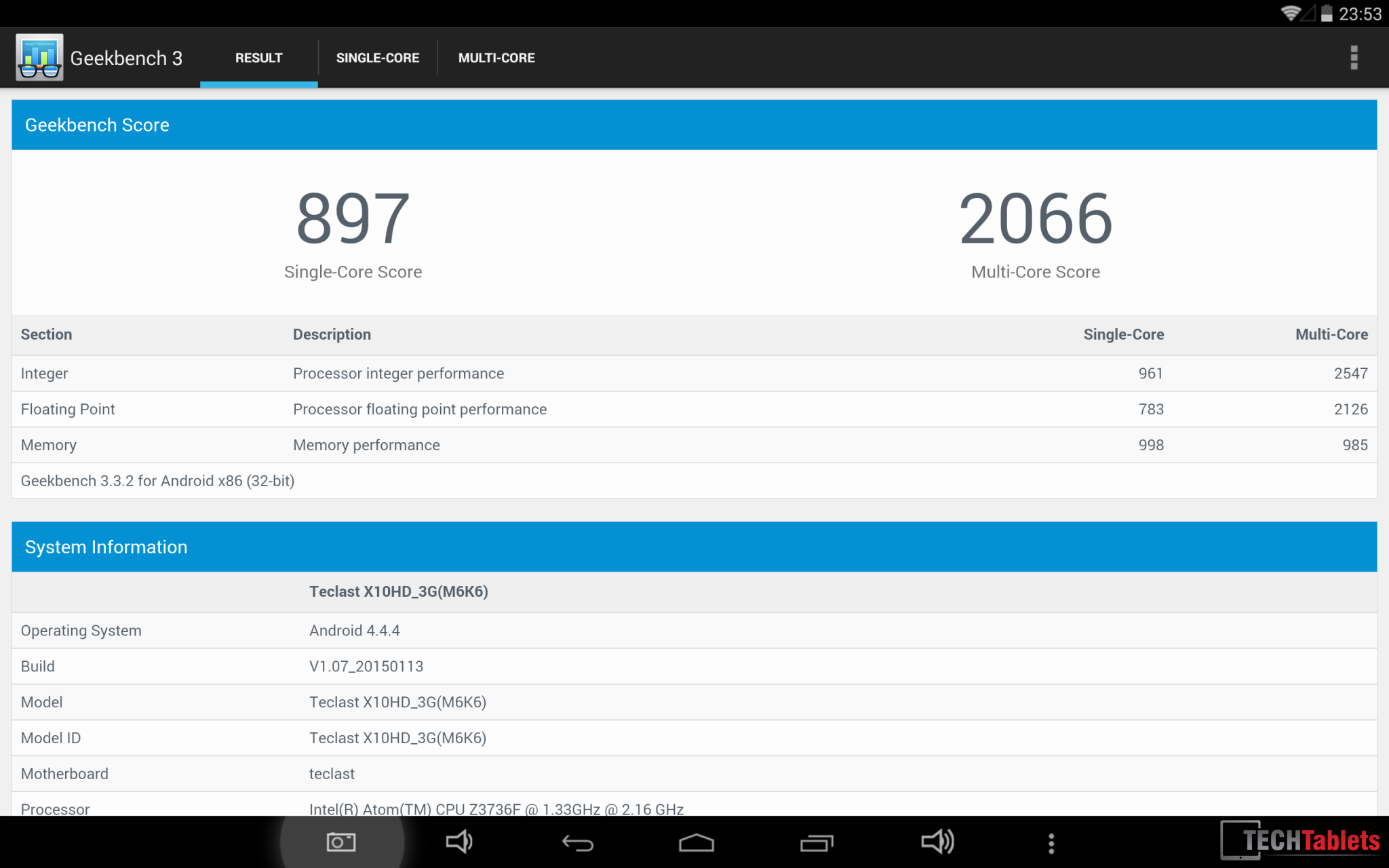Tap the Intel Atom Z3736F processor value
Image resolution: width=1389 pixels, height=868 pixels.
coord(496,808)
